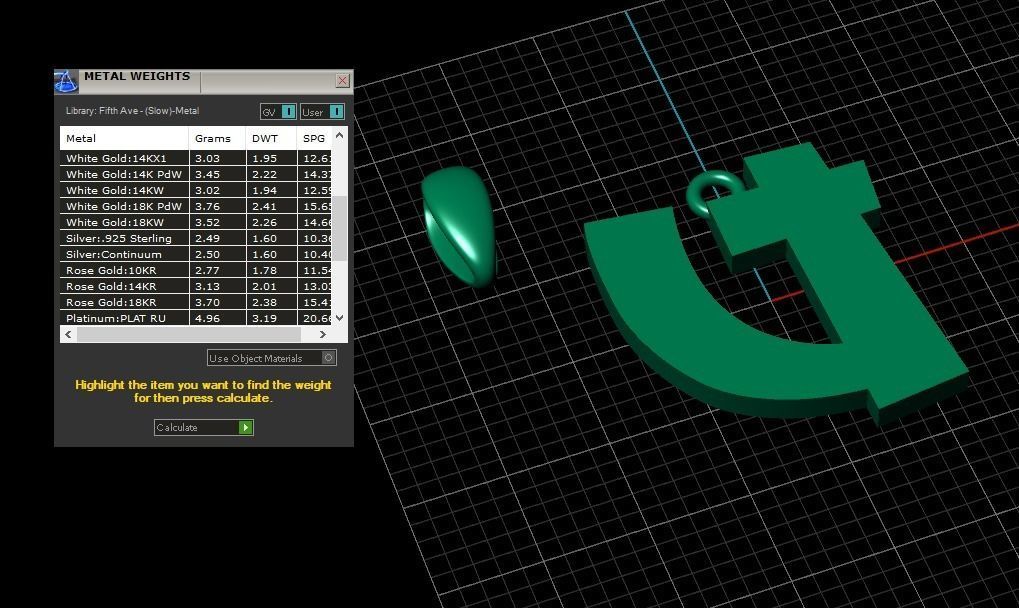1019x608 pixels.
Task: Toggle the GV library switch
Action: pyautogui.click(x=278, y=112)
